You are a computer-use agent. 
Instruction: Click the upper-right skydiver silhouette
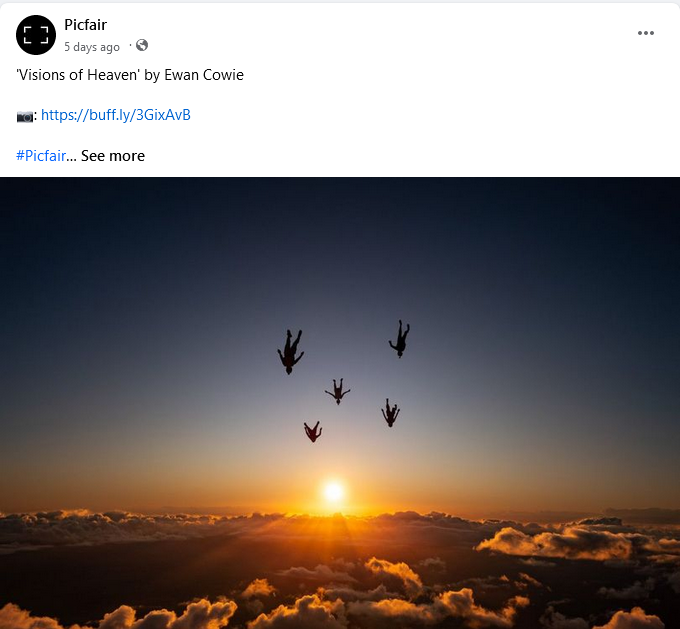400,339
